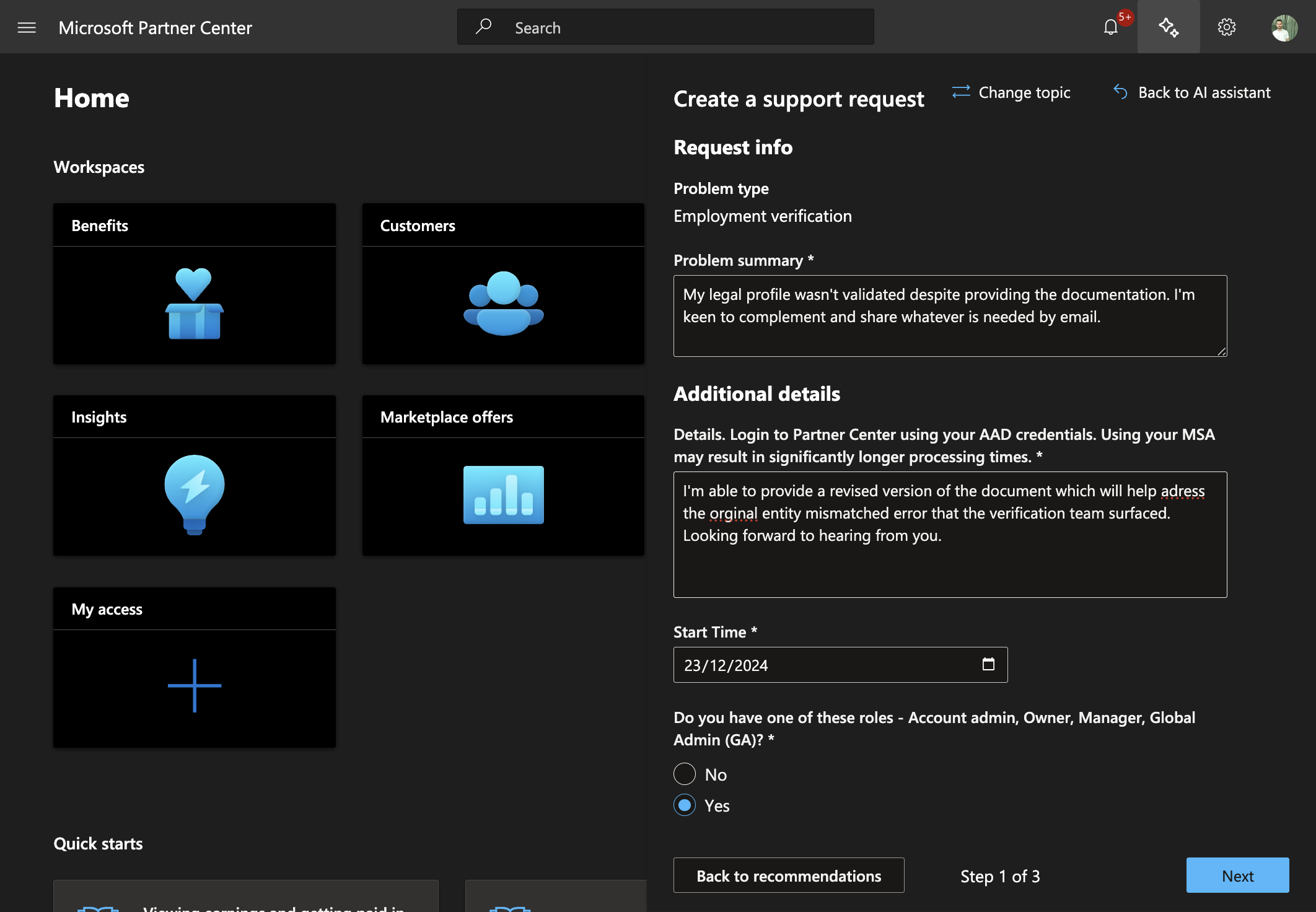Click the search magnifier icon
This screenshot has width=1316, height=912.
(x=483, y=27)
